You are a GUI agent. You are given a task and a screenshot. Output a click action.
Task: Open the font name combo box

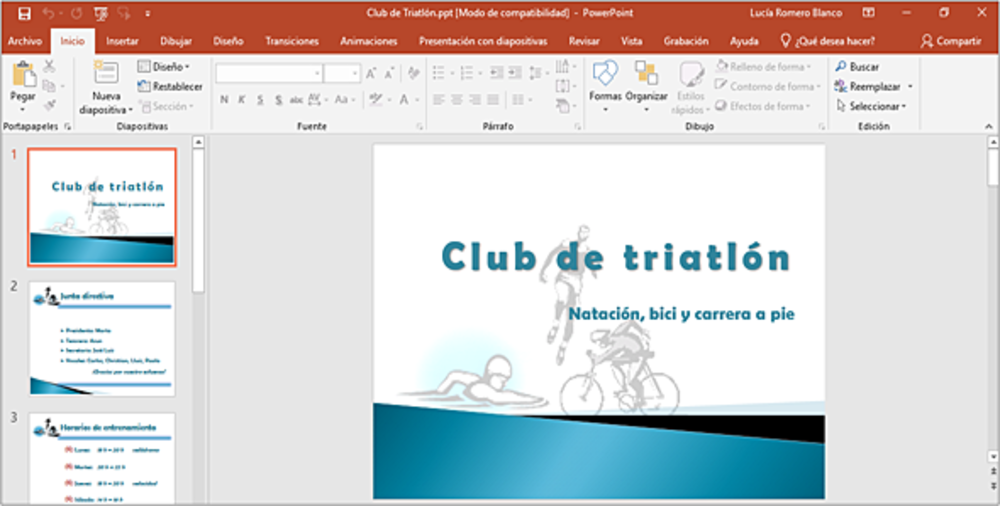tap(268, 73)
